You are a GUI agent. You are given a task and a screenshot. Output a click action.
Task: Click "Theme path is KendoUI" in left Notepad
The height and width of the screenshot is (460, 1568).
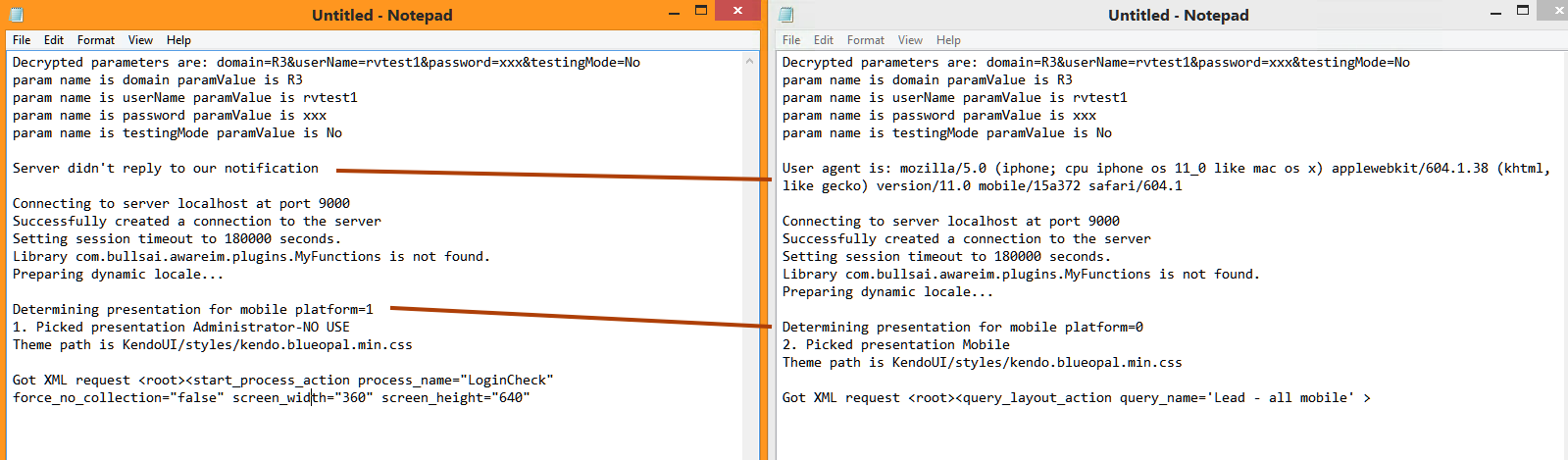(x=213, y=344)
